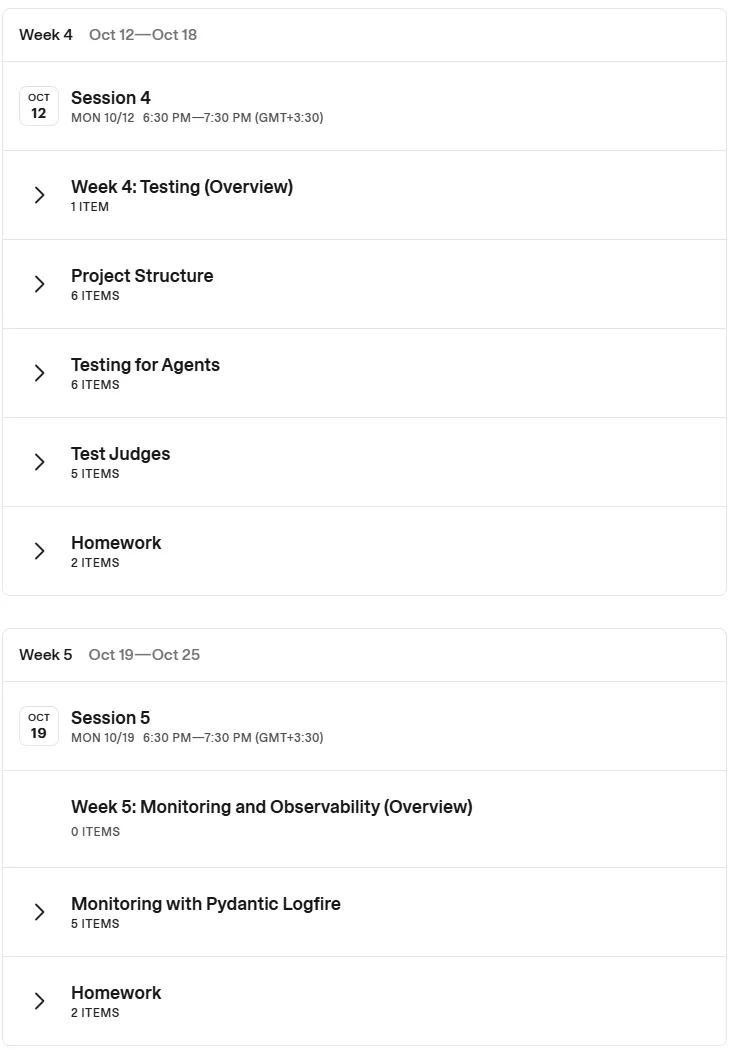Expand Monitoring with Pydantic Logfire chevron
The height and width of the screenshot is (1050, 733).
click(x=39, y=912)
